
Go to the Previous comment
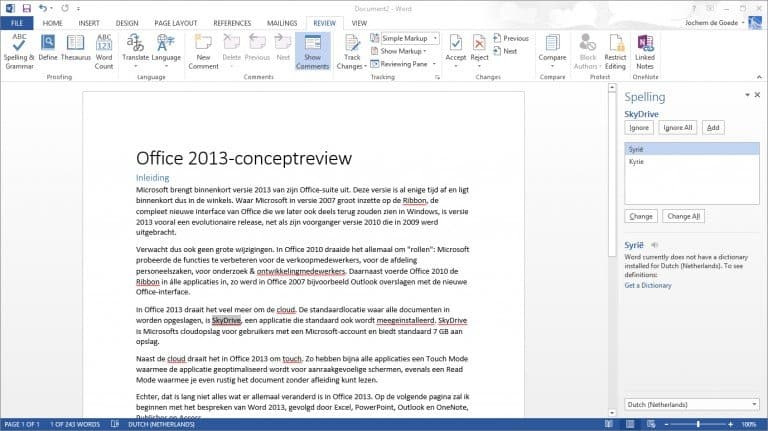point(257,48)
